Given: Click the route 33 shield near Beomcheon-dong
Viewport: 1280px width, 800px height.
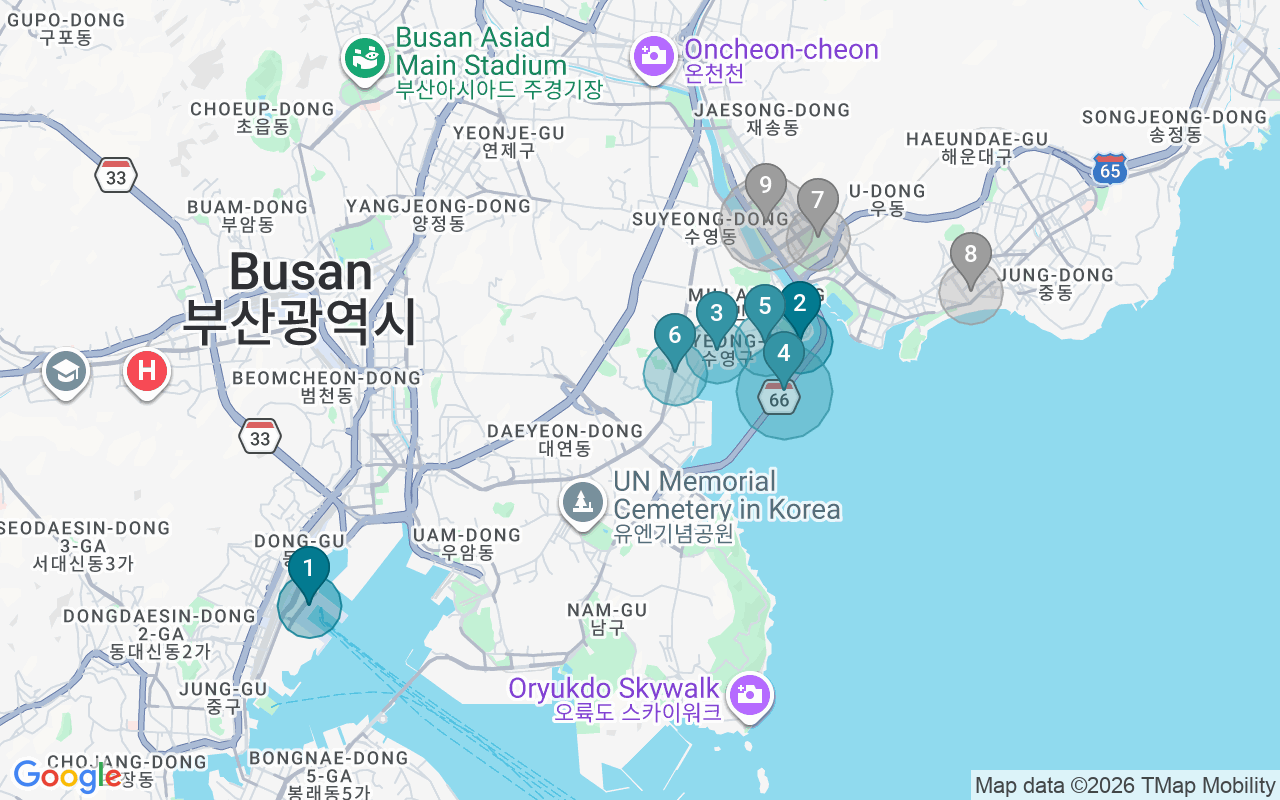Looking at the screenshot, I should 261,437.
